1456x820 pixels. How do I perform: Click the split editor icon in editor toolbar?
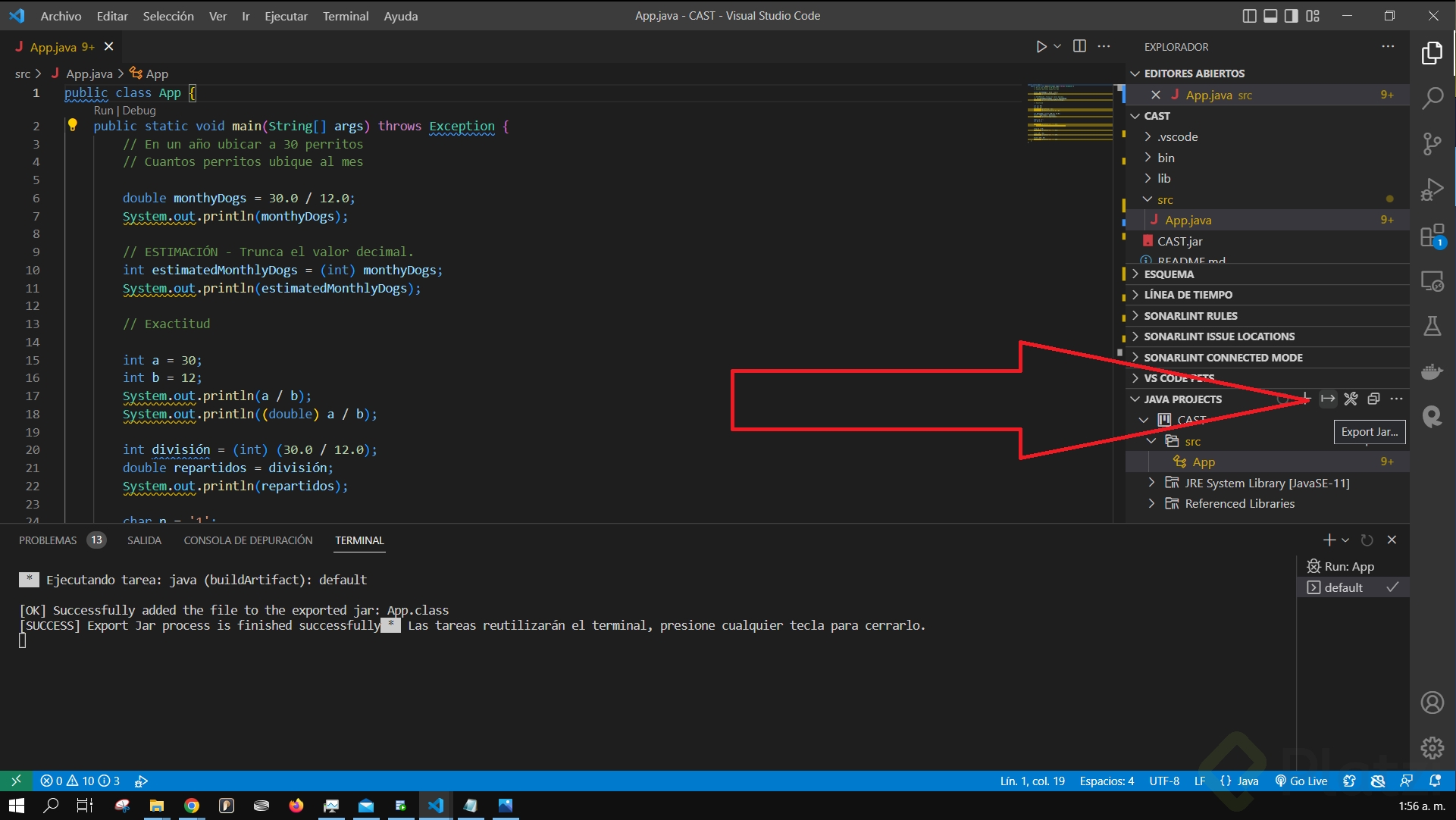pyautogui.click(x=1079, y=45)
